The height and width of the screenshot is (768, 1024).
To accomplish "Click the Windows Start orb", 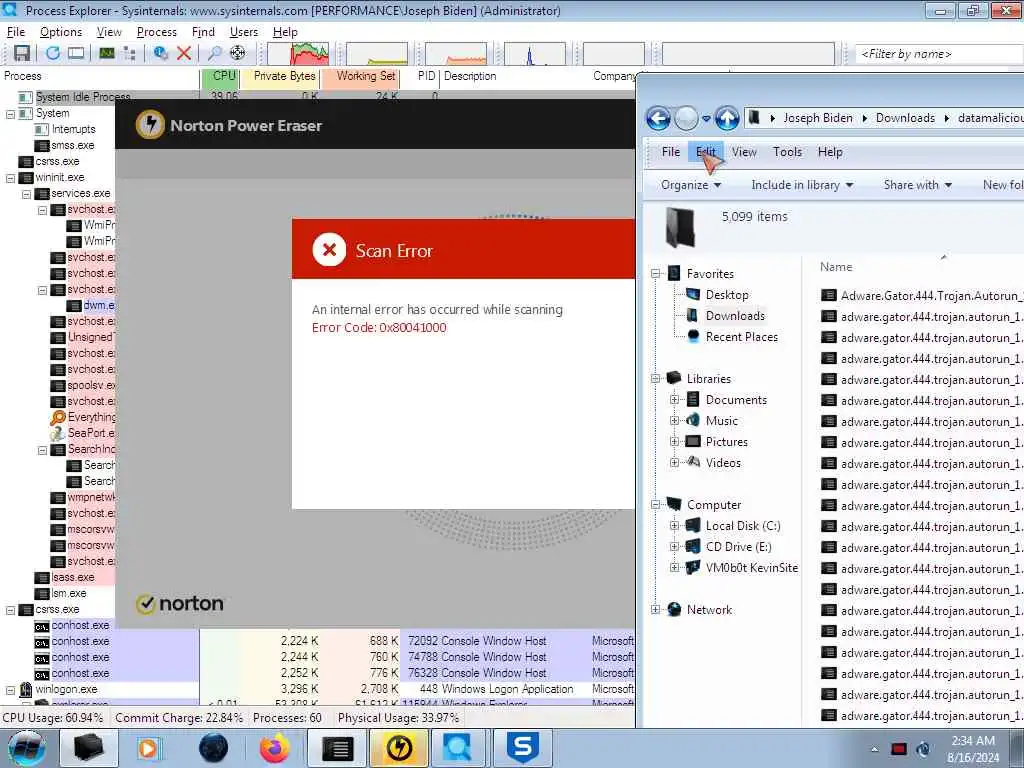I will coord(27,748).
